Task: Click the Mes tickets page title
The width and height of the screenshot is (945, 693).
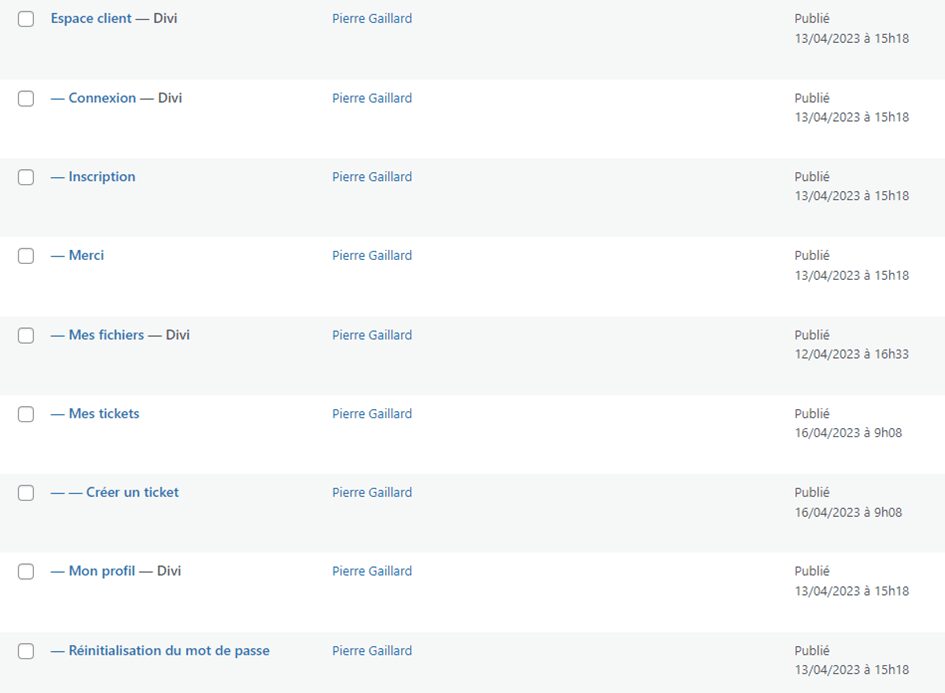Action: (103, 414)
